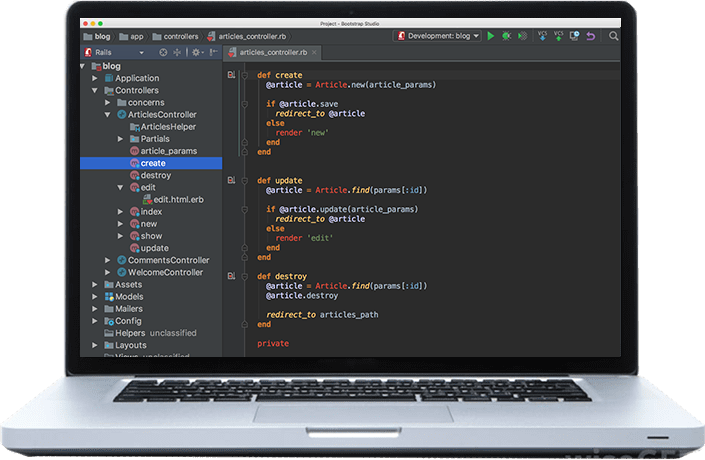
Task: Click the controllers breadcrumb in navigation bar
Action: [179, 36]
